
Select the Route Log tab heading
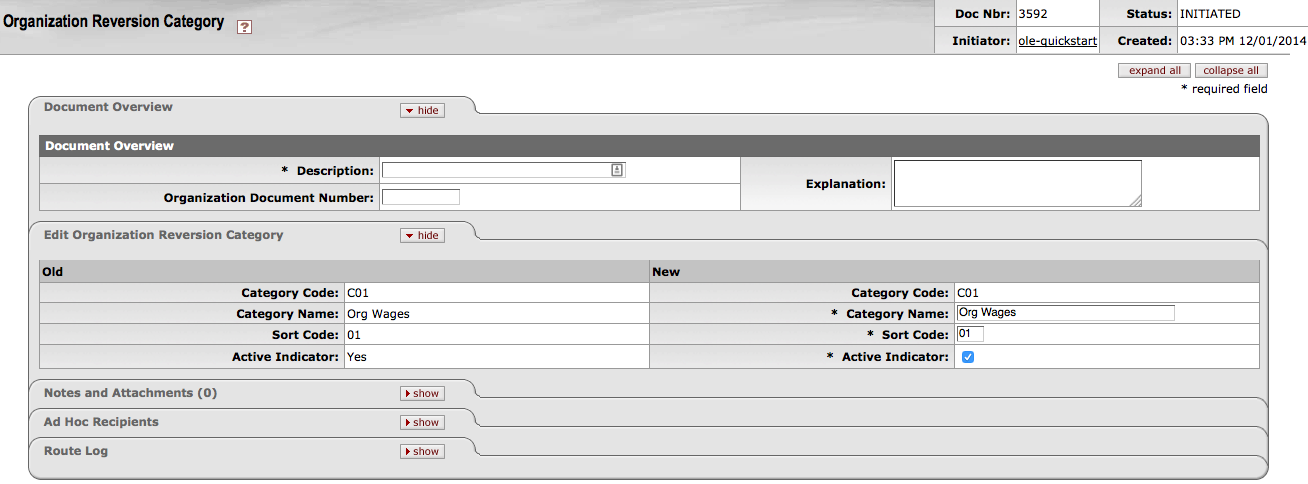76,451
